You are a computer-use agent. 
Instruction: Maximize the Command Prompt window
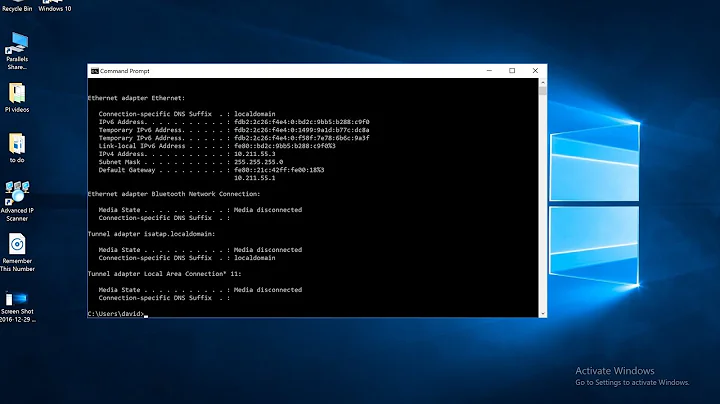[512, 71]
